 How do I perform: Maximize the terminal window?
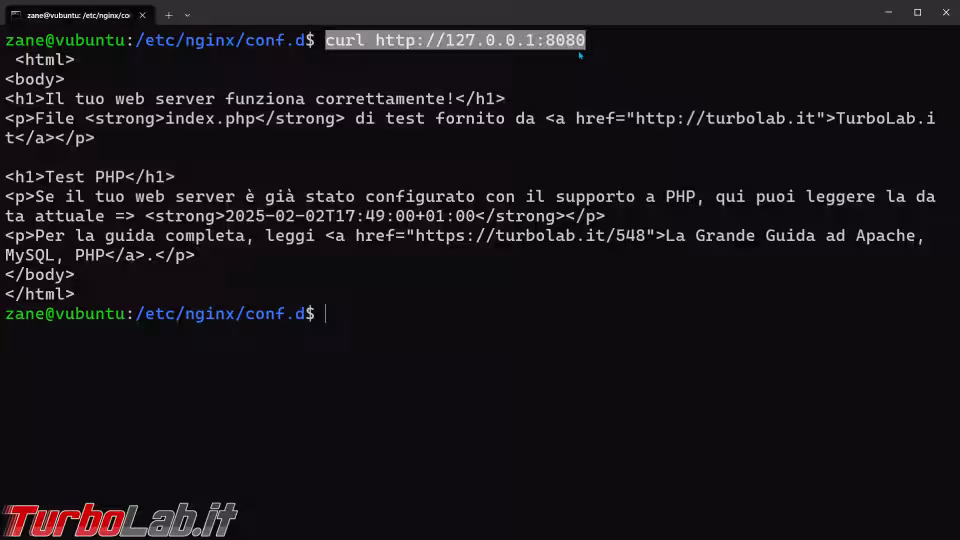917,12
